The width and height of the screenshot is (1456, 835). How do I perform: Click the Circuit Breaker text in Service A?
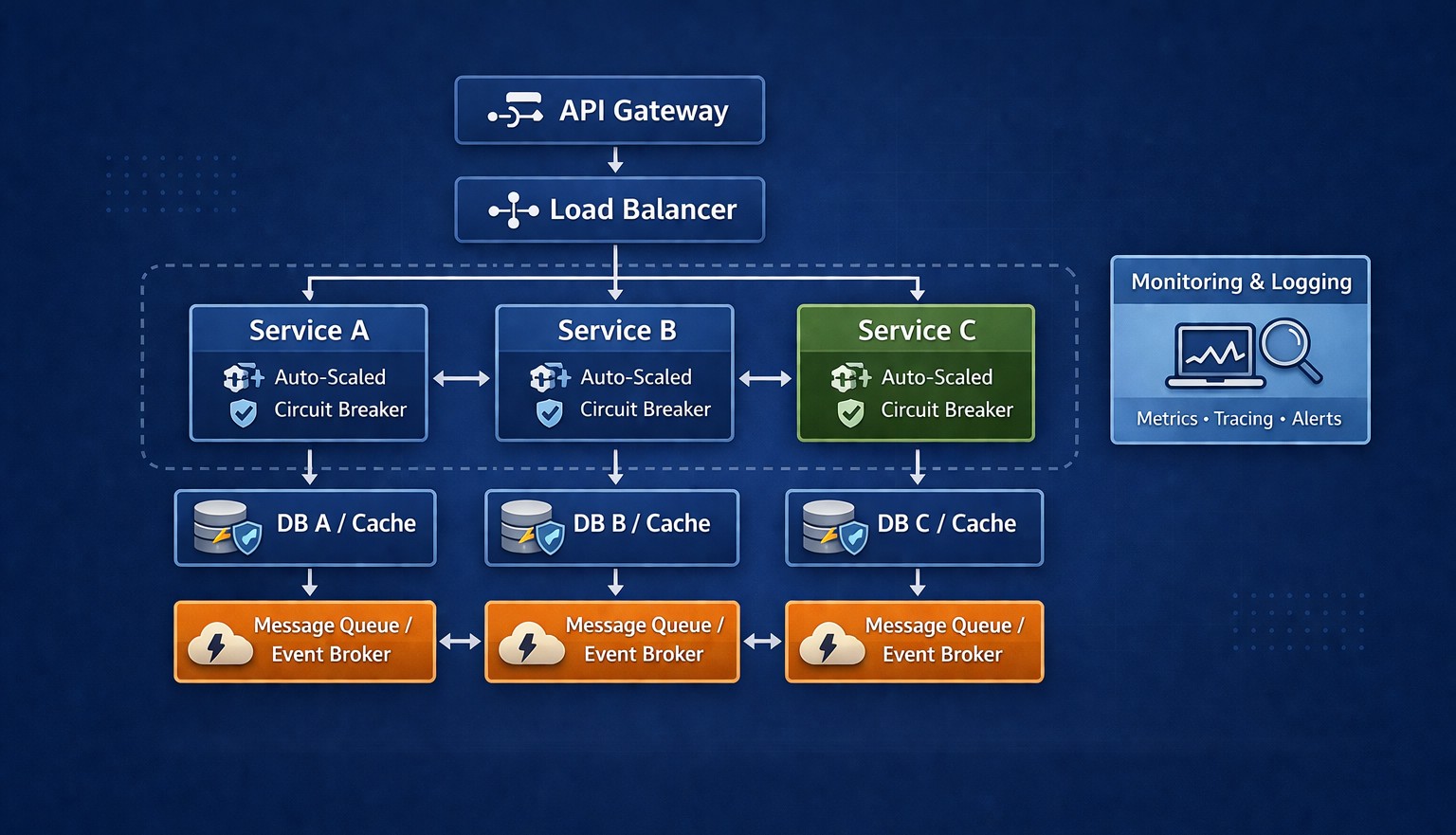click(x=340, y=409)
